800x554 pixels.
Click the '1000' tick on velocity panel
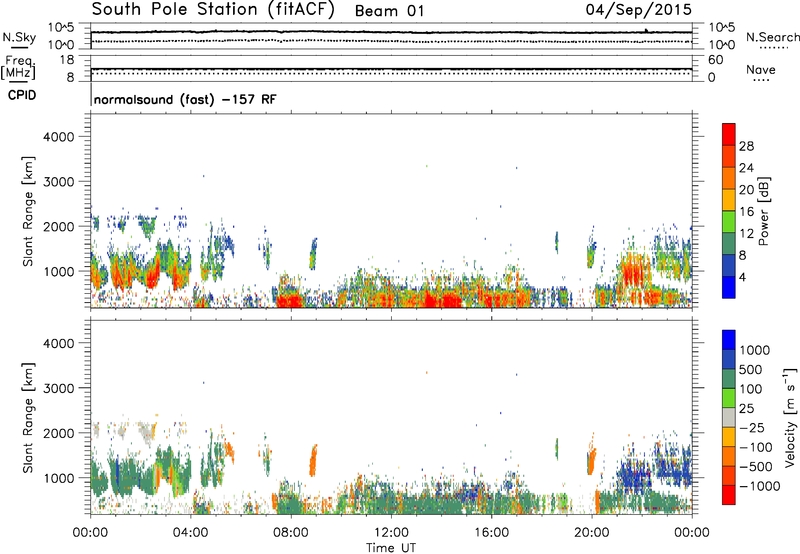(59, 478)
